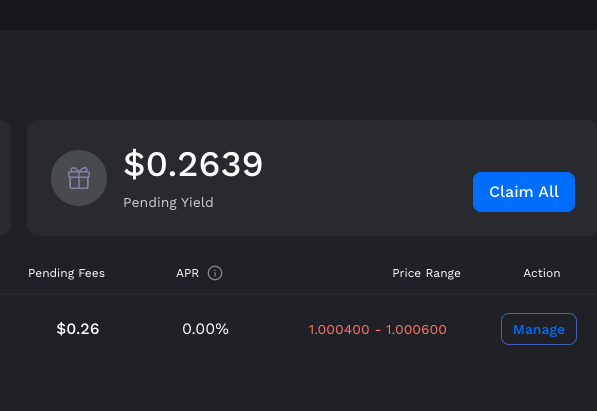Screen dimensions: 597x411
Task: Select the circular gift icon background
Action: click(x=79, y=178)
